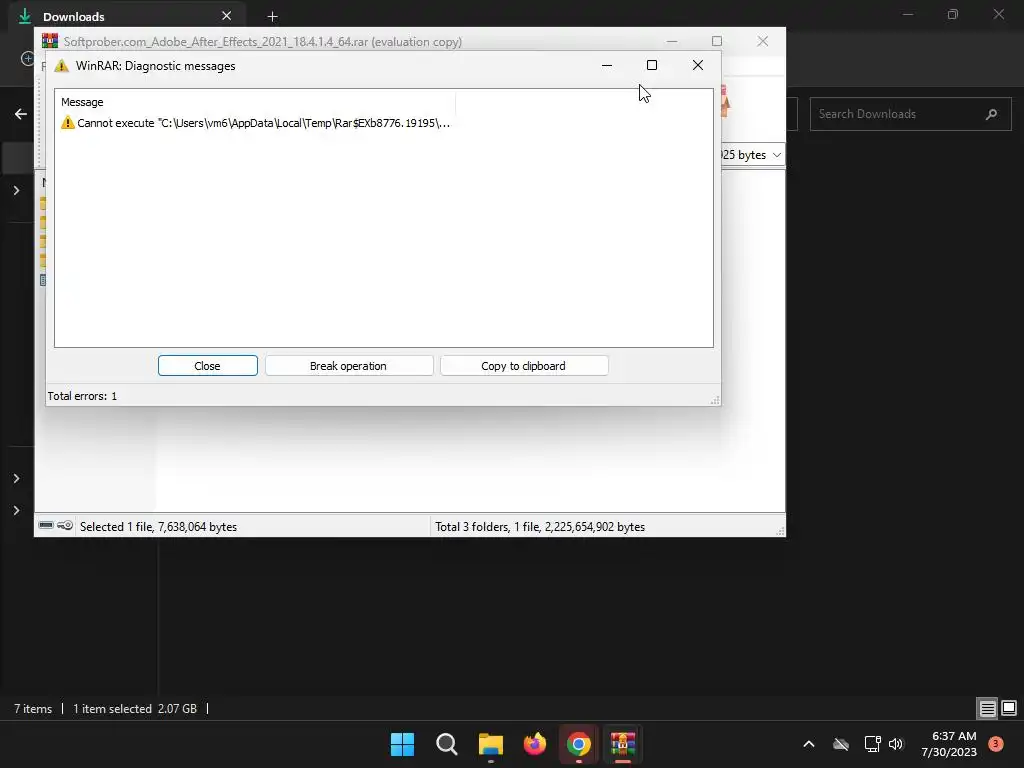Click the drive icon in WinRAR status bar
The height and width of the screenshot is (768, 1024).
pyautogui.click(x=46, y=525)
